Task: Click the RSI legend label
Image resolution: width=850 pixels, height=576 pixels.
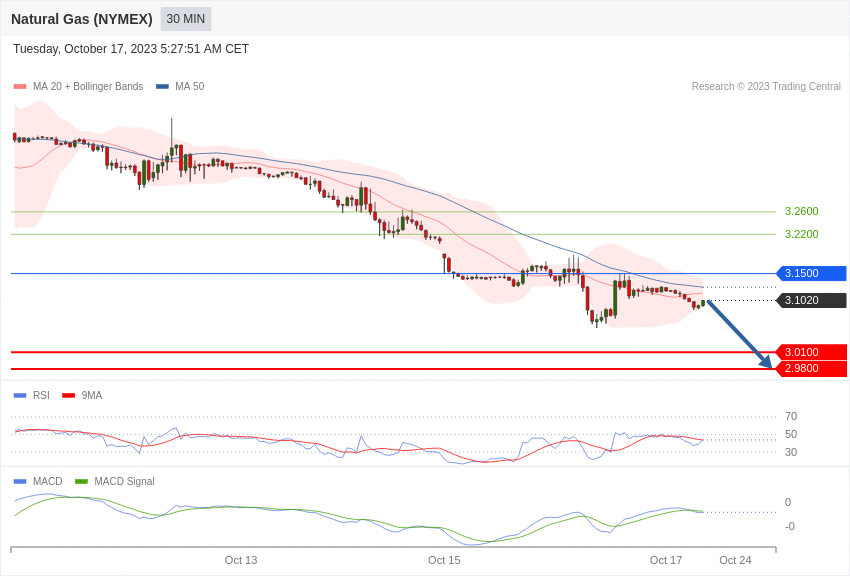Action: point(41,396)
